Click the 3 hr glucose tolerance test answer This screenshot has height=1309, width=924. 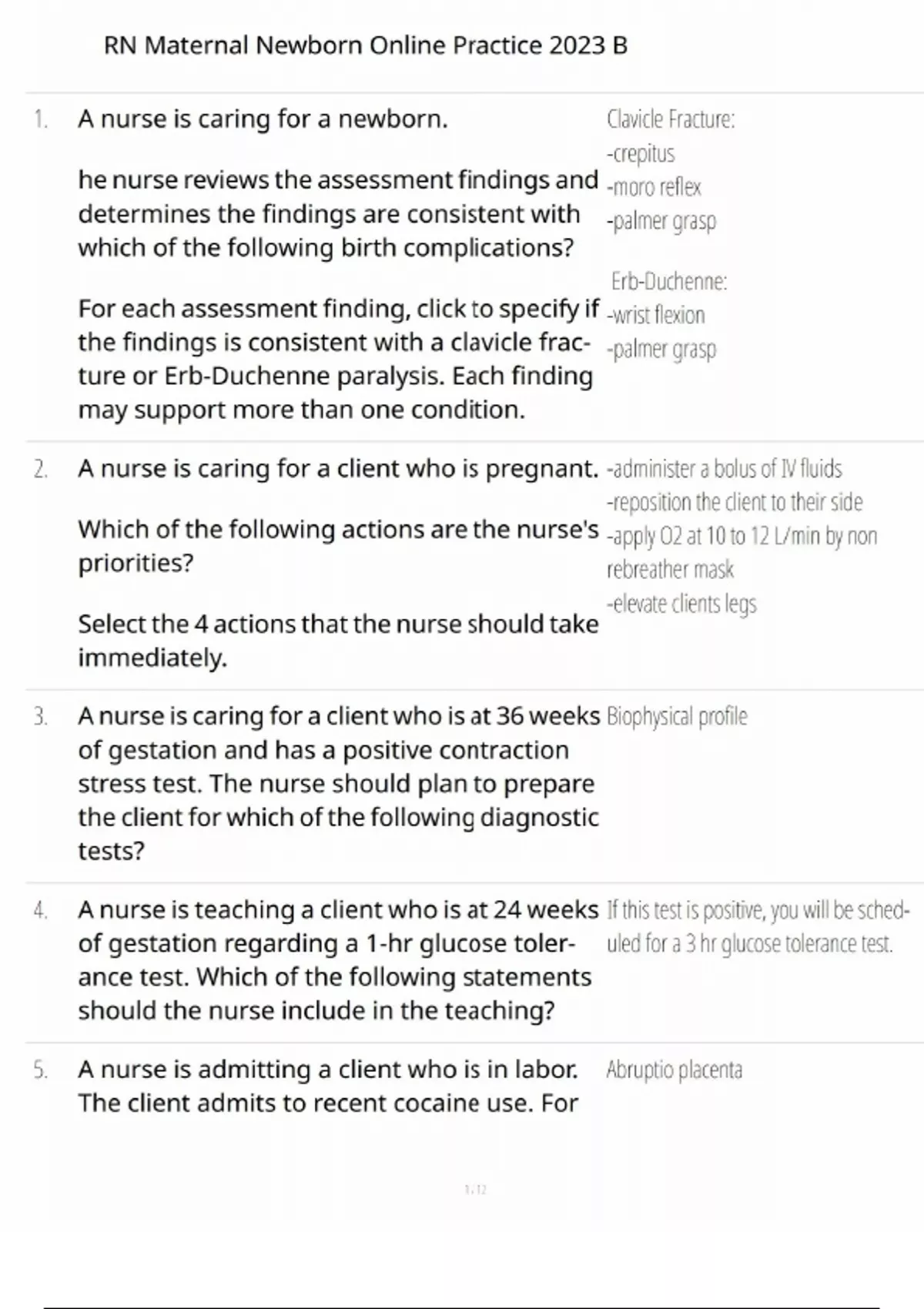pyautogui.click(x=758, y=927)
